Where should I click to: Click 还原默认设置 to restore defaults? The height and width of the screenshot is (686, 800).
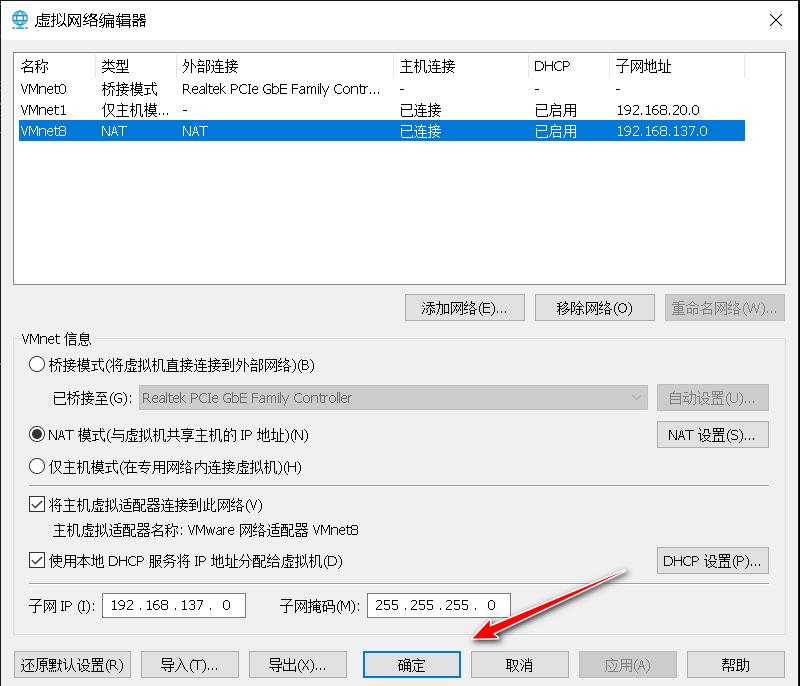[x=71, y=664]
